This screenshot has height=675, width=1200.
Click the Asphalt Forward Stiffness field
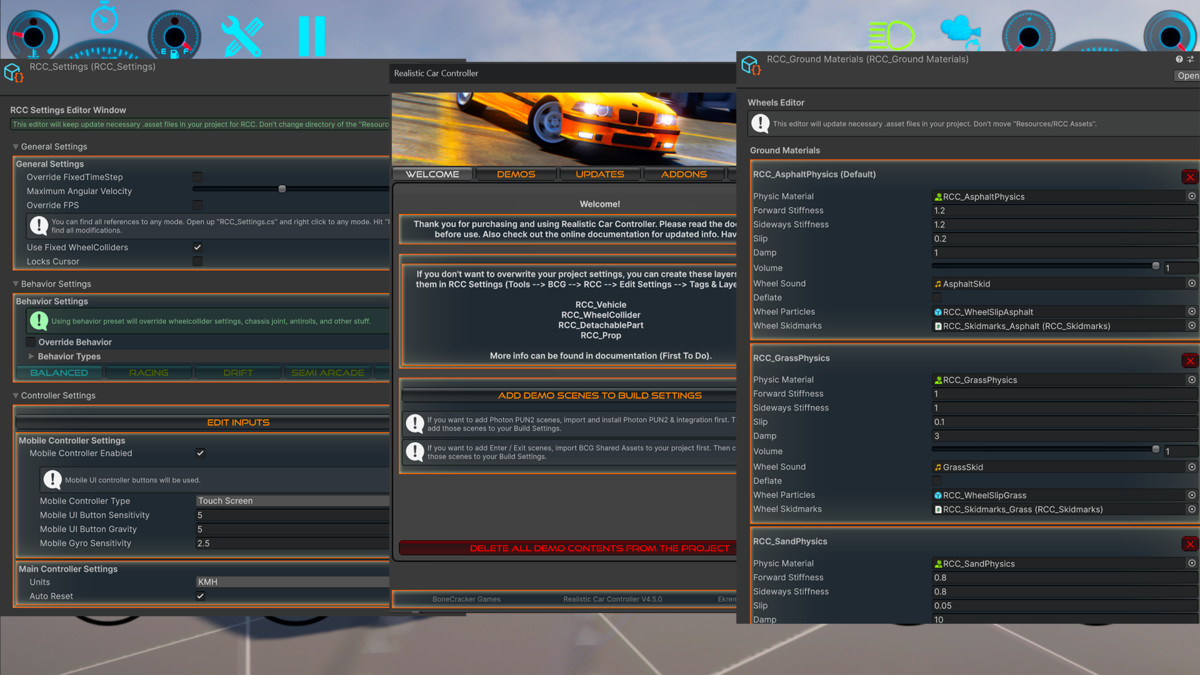pos(1064,211)
